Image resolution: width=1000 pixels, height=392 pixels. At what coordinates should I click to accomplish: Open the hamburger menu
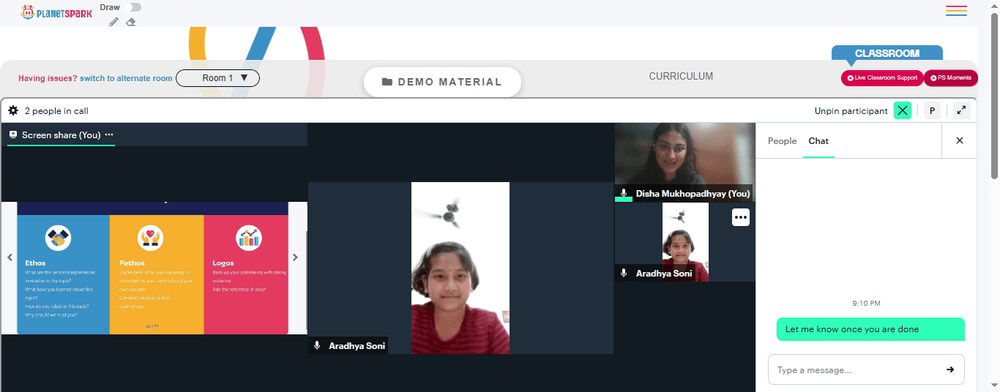(x=956, y=11)
